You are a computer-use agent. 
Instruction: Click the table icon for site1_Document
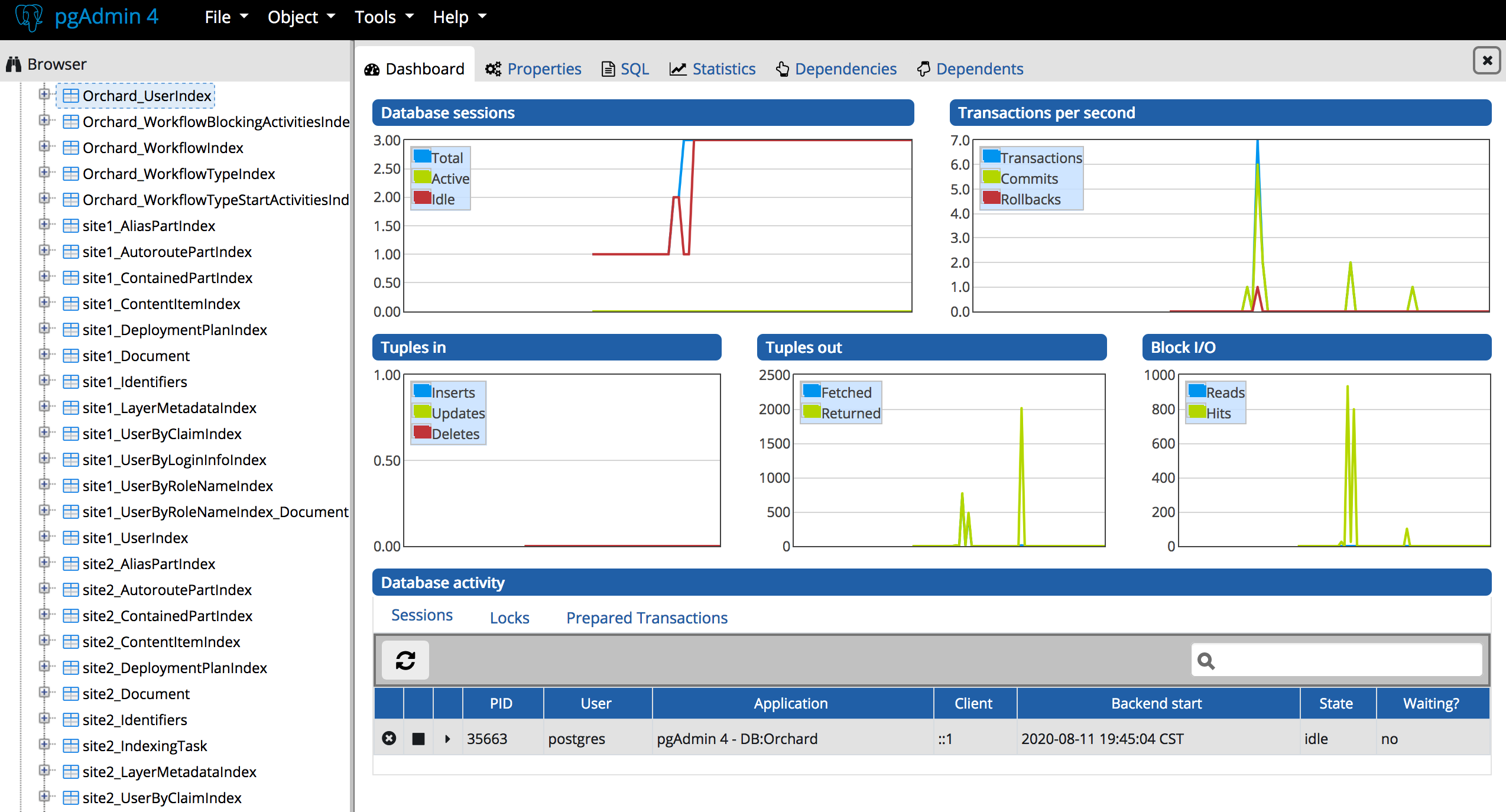click(x=71, y=356)
